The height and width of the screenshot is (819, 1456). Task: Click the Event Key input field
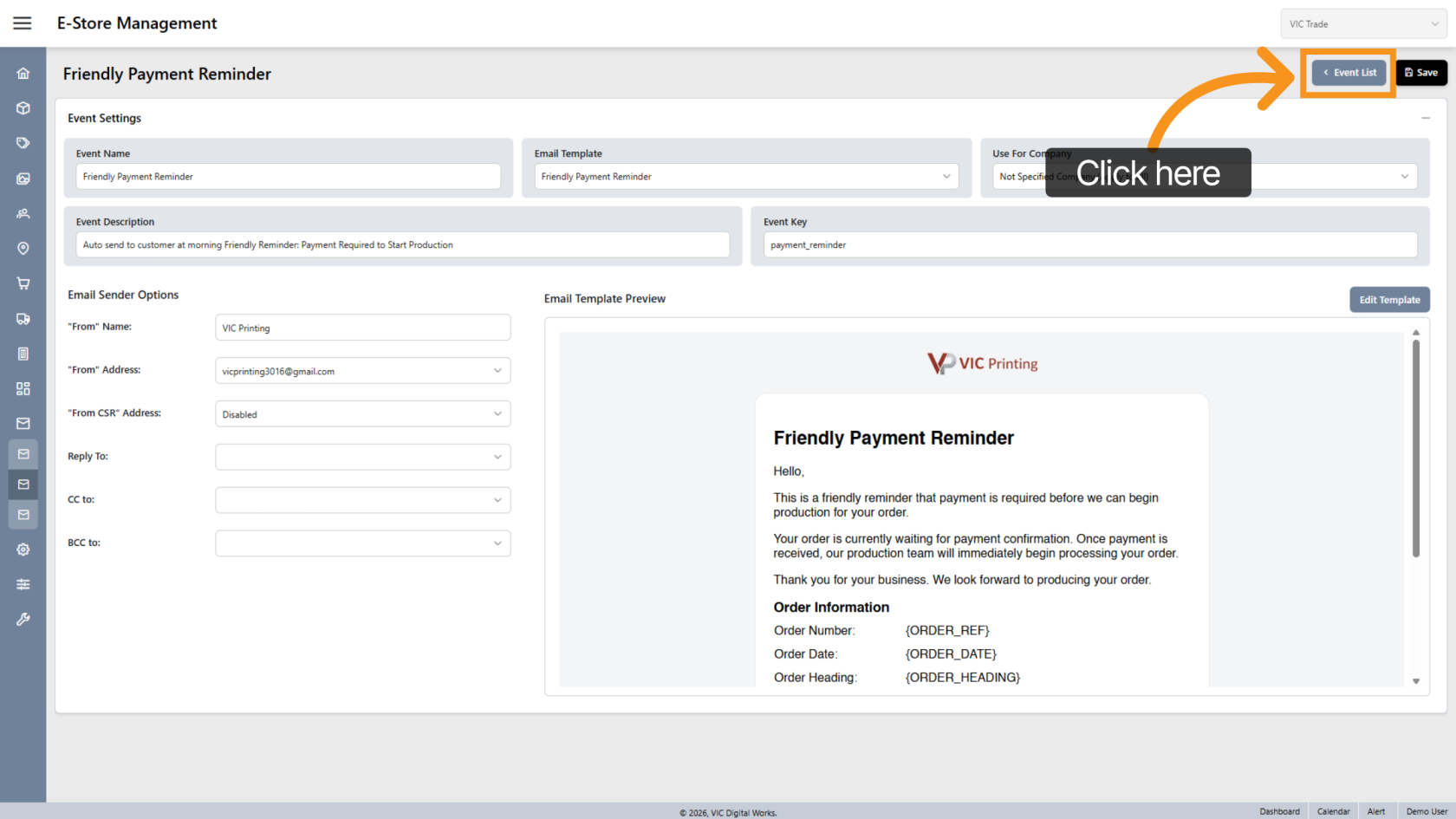[x=1089, y=245]
